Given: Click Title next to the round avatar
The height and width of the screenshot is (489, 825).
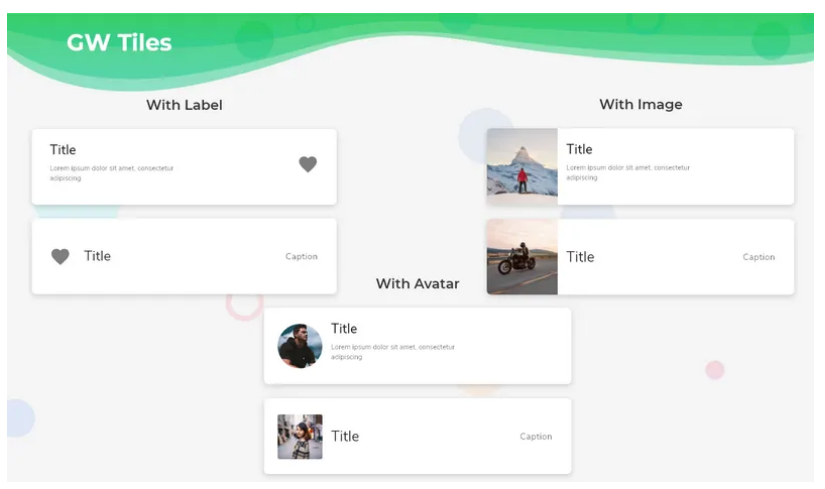Looking at the screenshot, I should coord(344,328).
